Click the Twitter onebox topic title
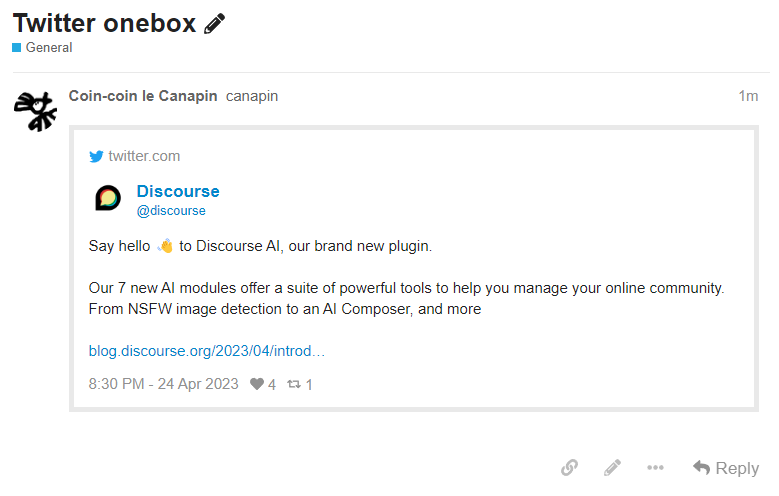The image size is (779, 496). [104, 23]
